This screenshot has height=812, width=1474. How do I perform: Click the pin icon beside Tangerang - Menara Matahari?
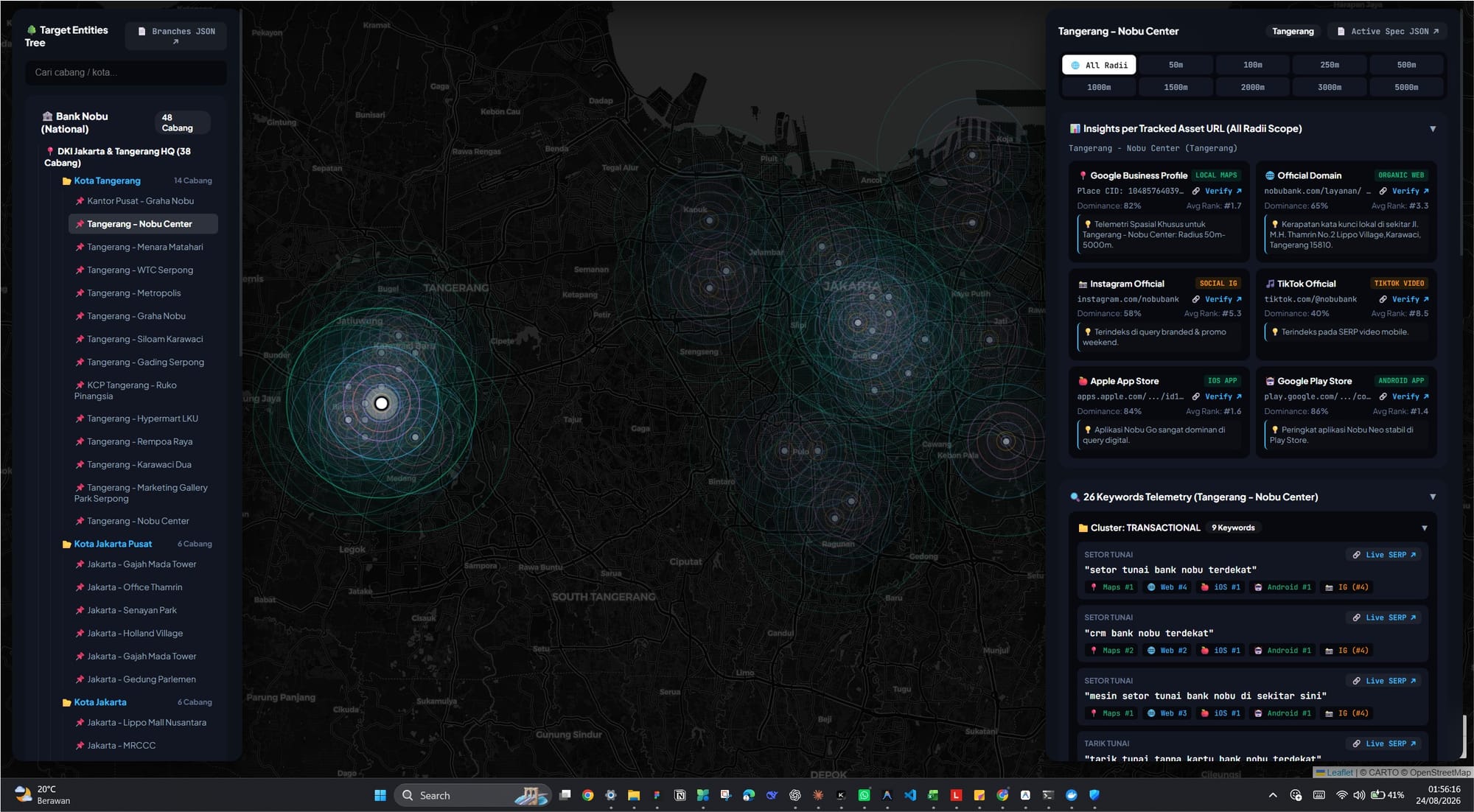click(80, 248)
